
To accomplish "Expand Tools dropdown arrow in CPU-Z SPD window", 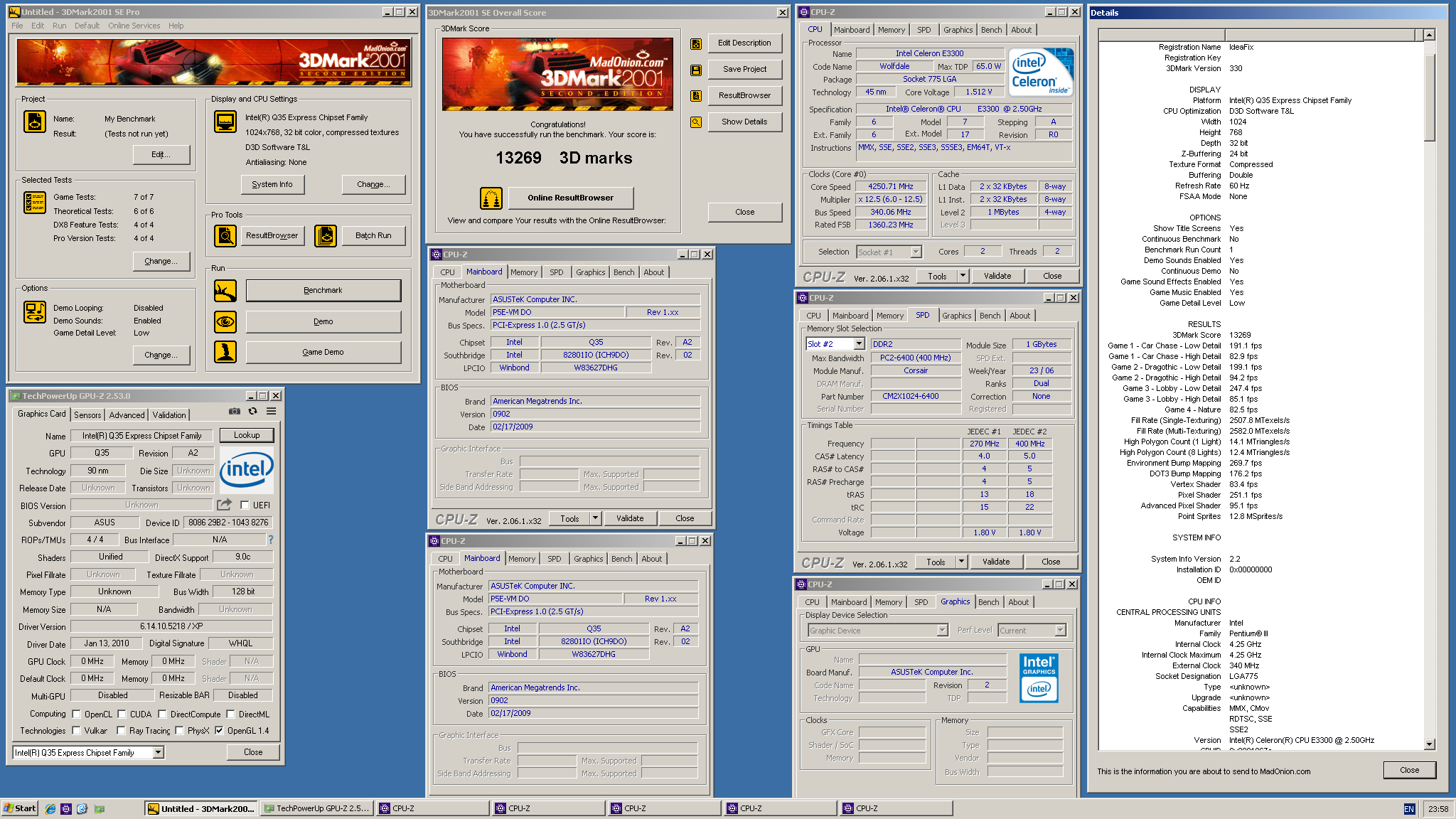I will click(x=961, y=562).
